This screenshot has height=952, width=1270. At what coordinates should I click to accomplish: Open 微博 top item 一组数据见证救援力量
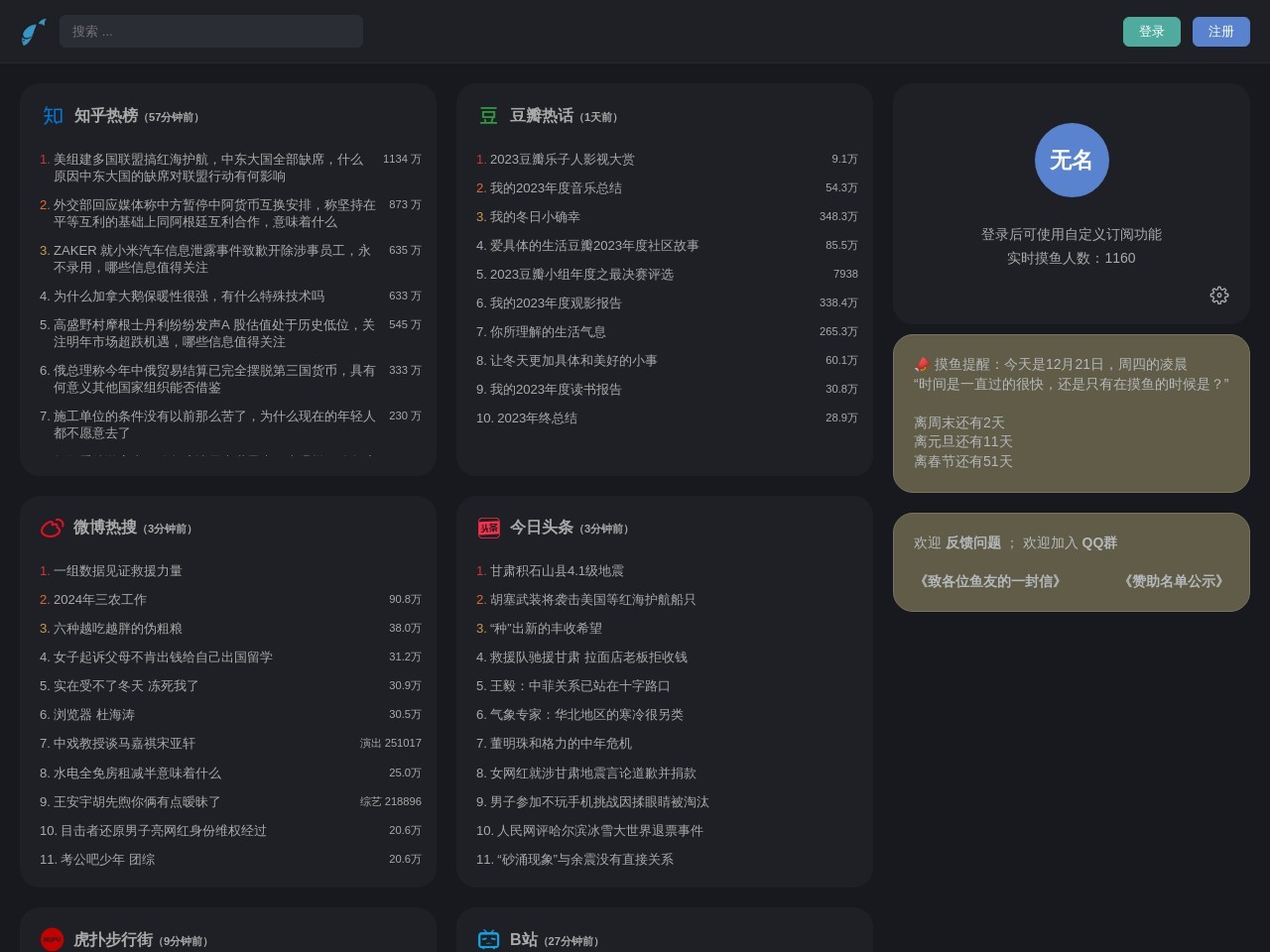(x=117, y=570)
